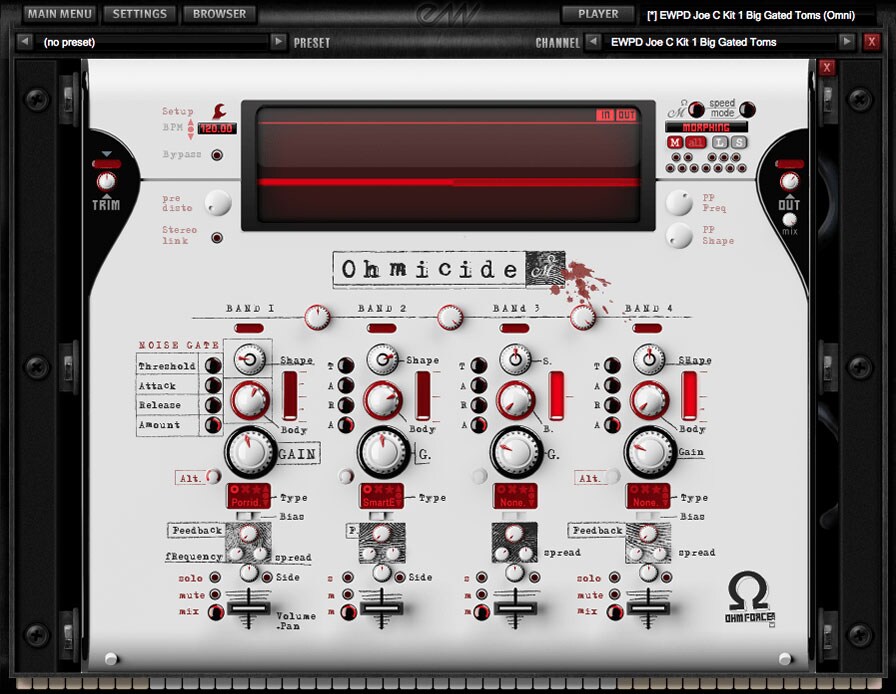The height and width of the screenshot is (694, 896).
Task: Open Band 4 distortion Type selector None.
Action: pos(648,496)
